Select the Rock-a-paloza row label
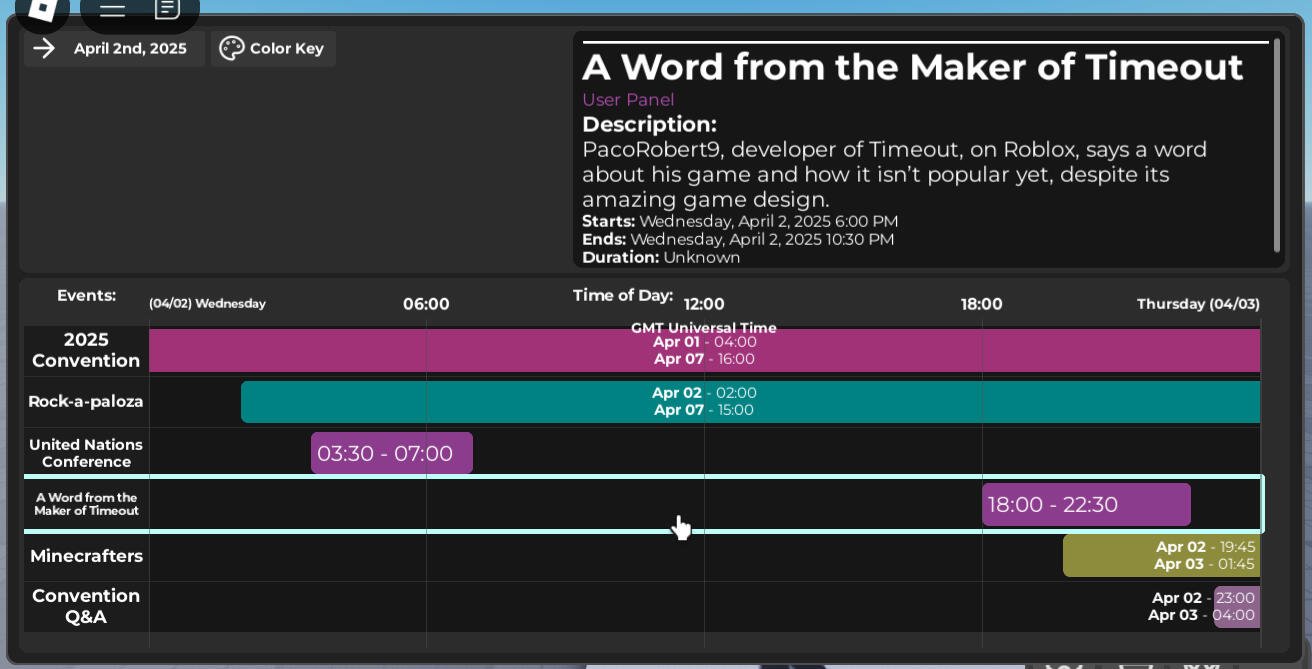The image size is (1312, 669). click(86, 402)
